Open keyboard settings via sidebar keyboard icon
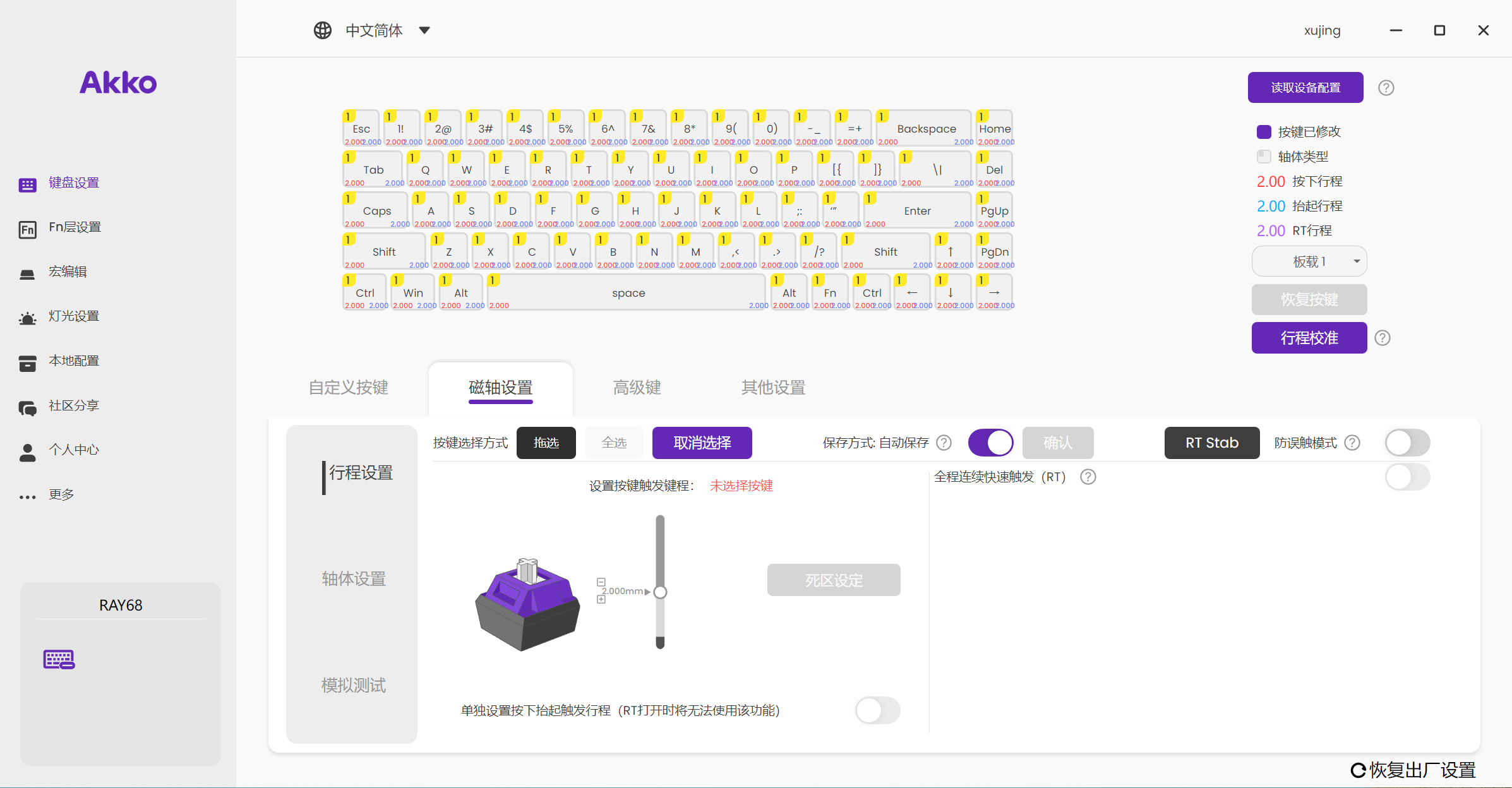1512x788 pixels. click(x=27, y=184)
